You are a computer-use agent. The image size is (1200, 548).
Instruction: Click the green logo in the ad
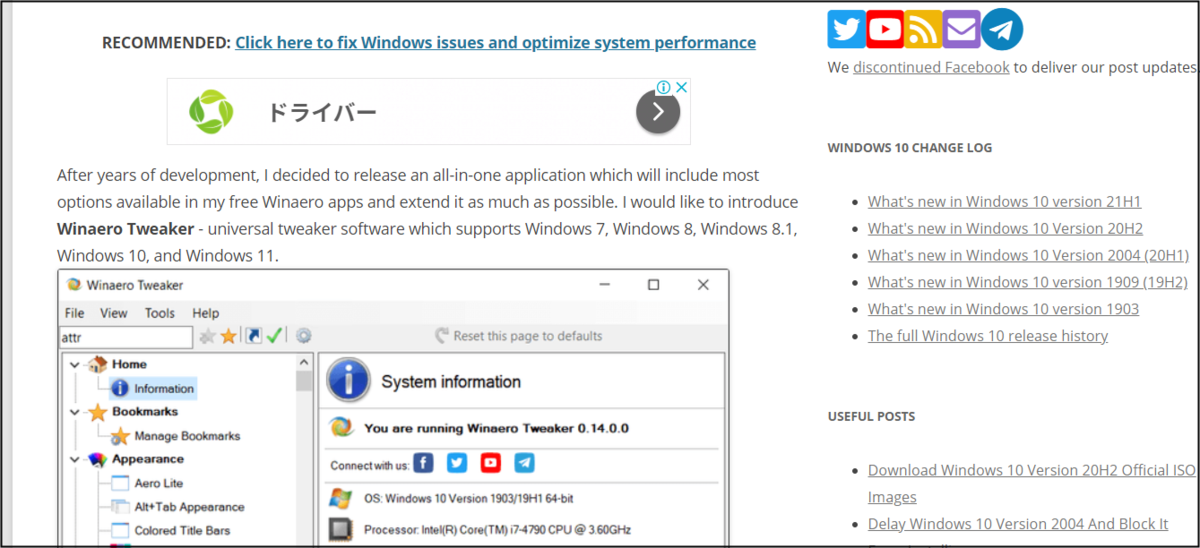(212, 111)
